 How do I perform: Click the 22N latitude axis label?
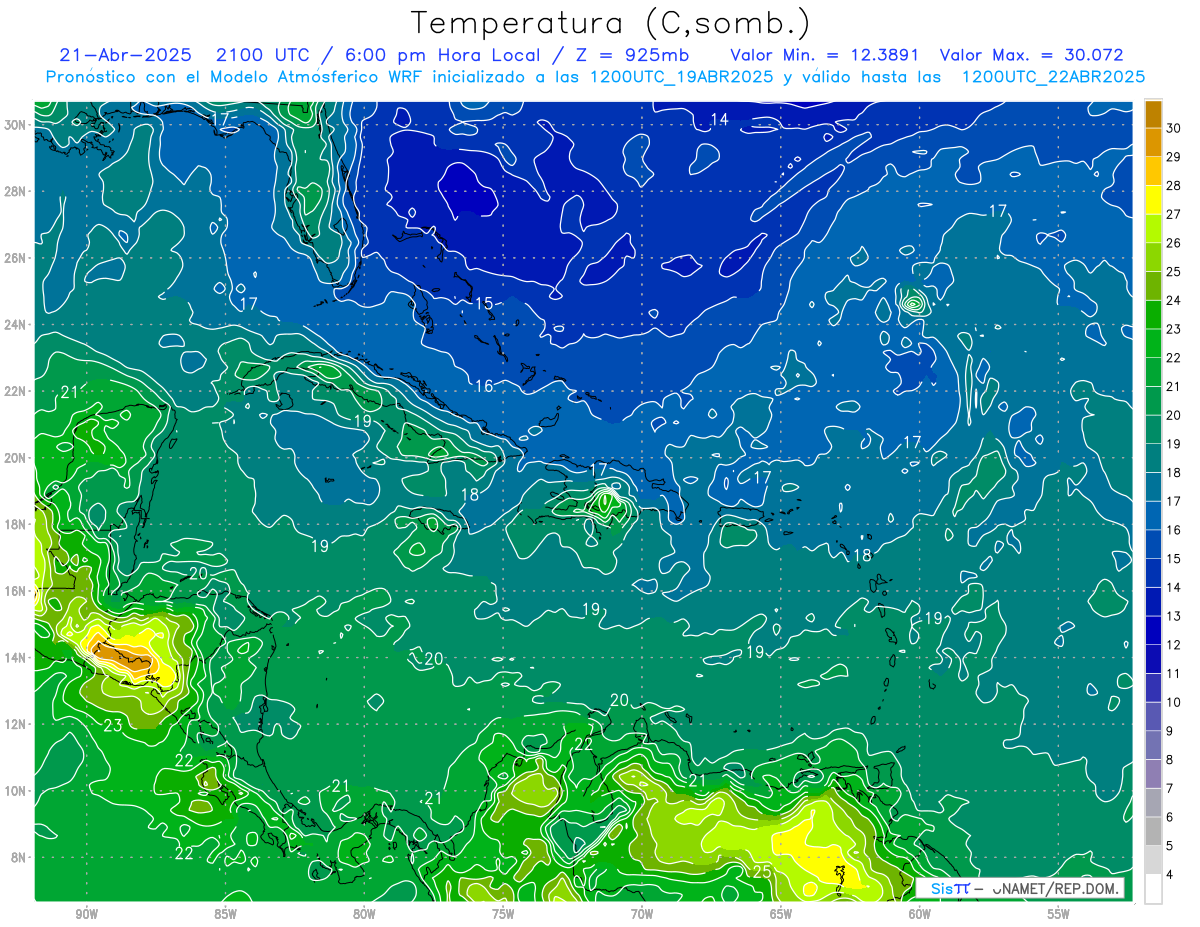coord(15,391)
